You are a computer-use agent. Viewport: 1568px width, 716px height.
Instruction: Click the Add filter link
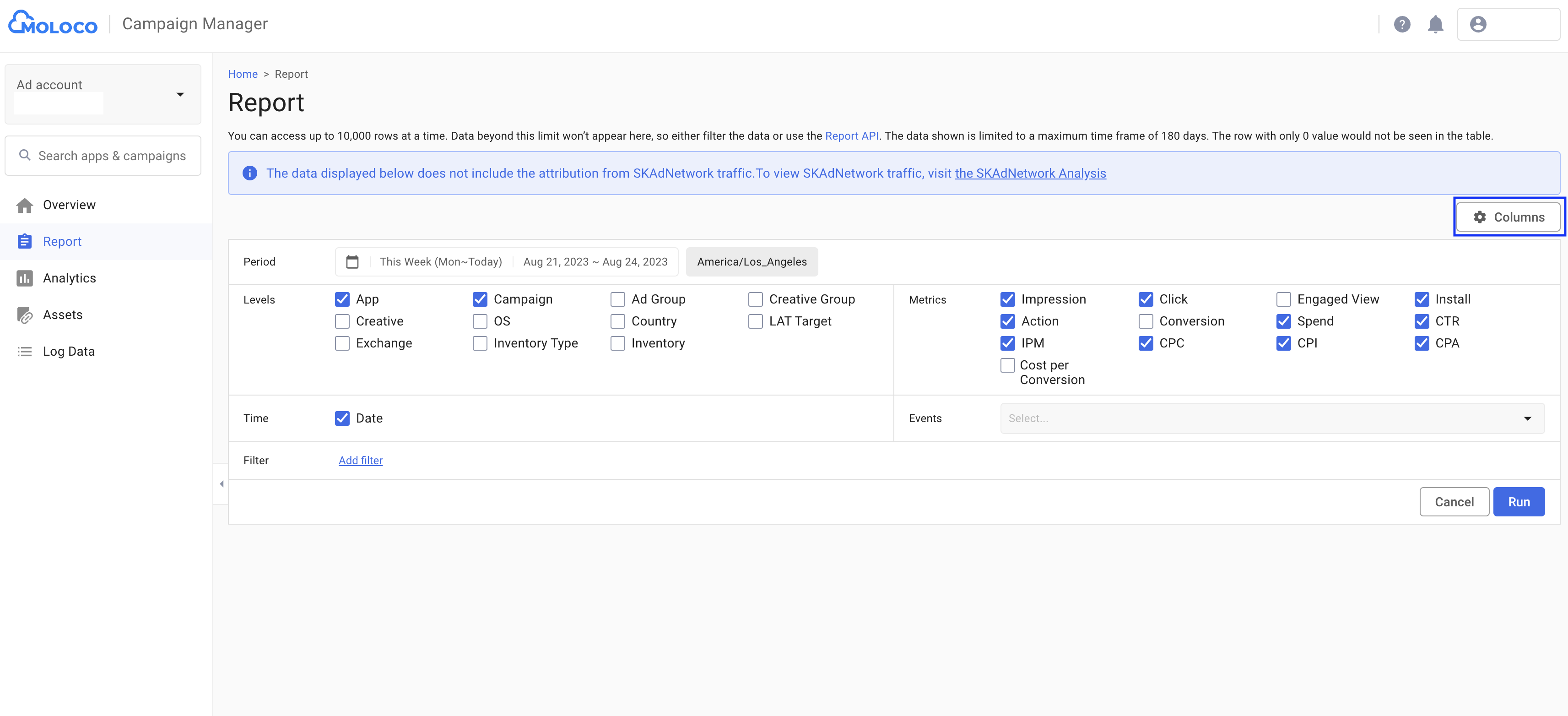point(360,461)
